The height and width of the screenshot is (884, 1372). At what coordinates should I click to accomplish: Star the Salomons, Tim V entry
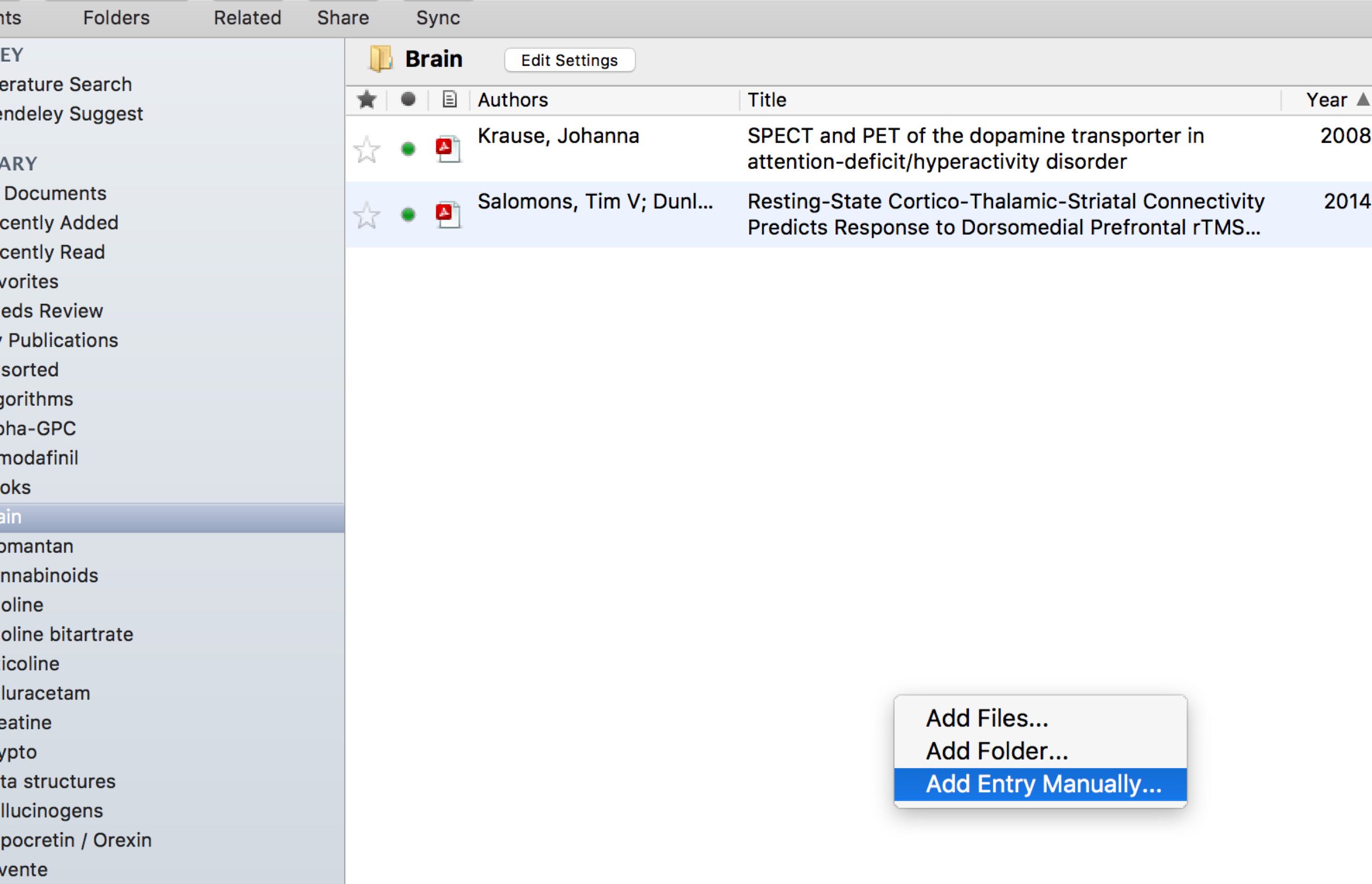pos(366,216)
